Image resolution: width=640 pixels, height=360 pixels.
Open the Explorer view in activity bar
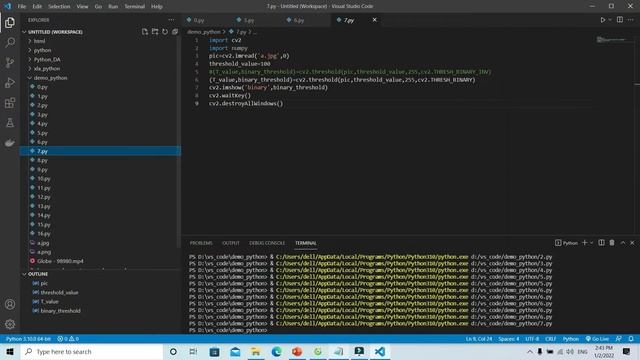pos(10,23)
